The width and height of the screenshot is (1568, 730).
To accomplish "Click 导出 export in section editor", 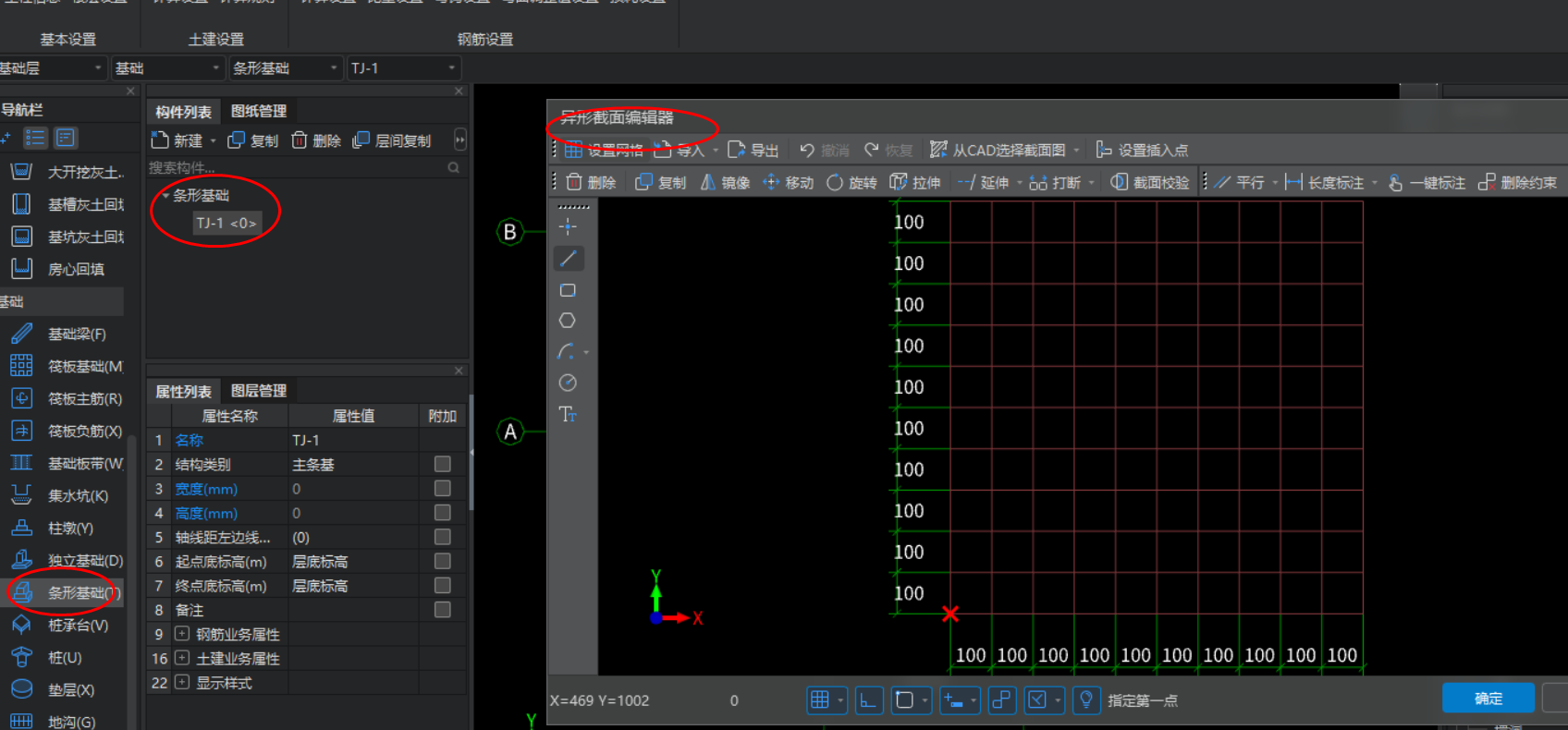I will 753,150.
